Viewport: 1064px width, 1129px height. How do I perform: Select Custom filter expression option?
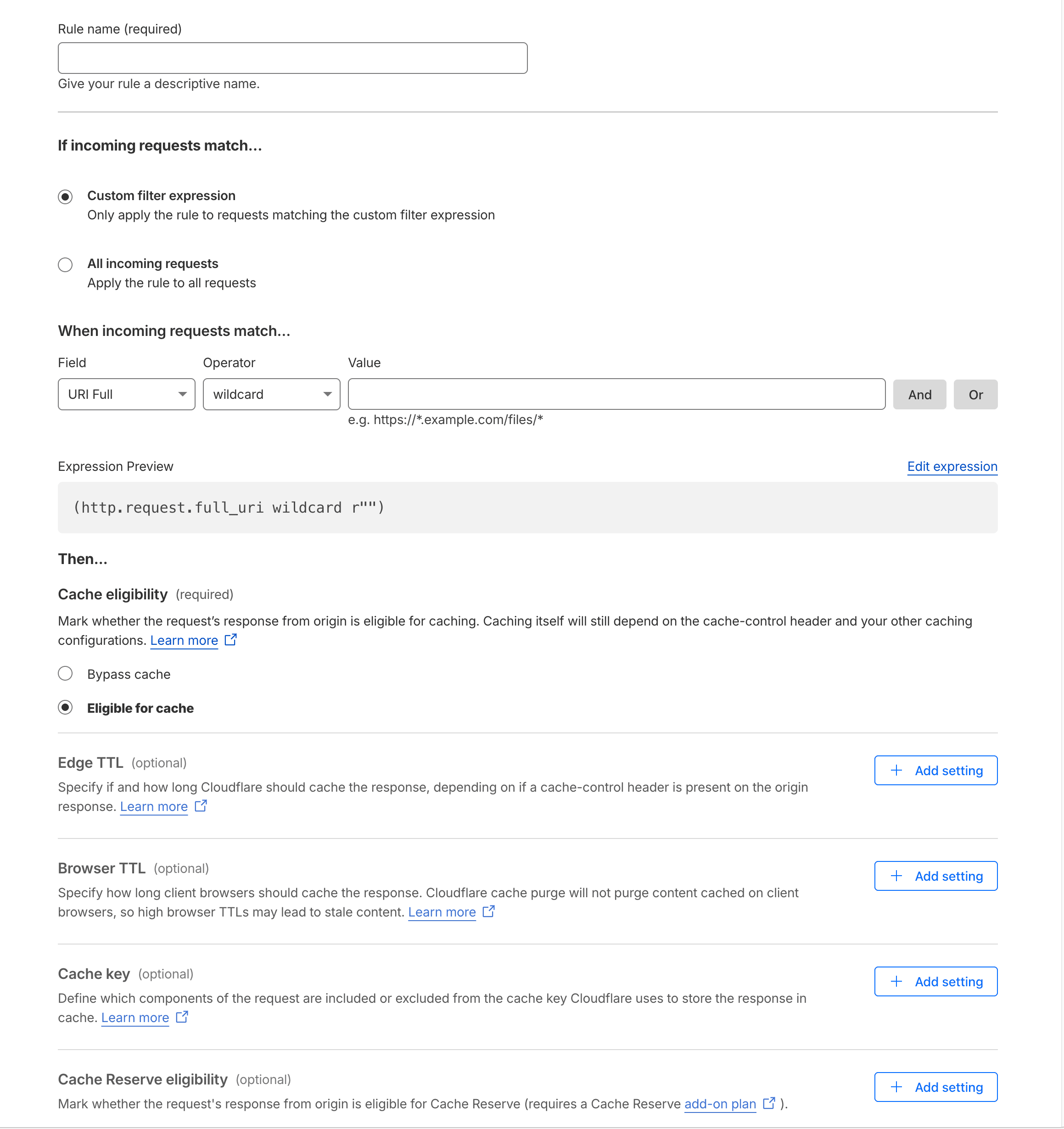[65, 196]
